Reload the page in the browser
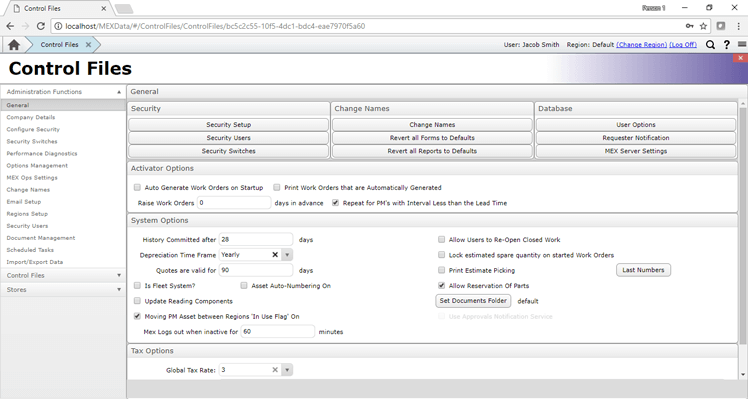Image resolution: width=748 pixels, height=399 pixels. 41,26
